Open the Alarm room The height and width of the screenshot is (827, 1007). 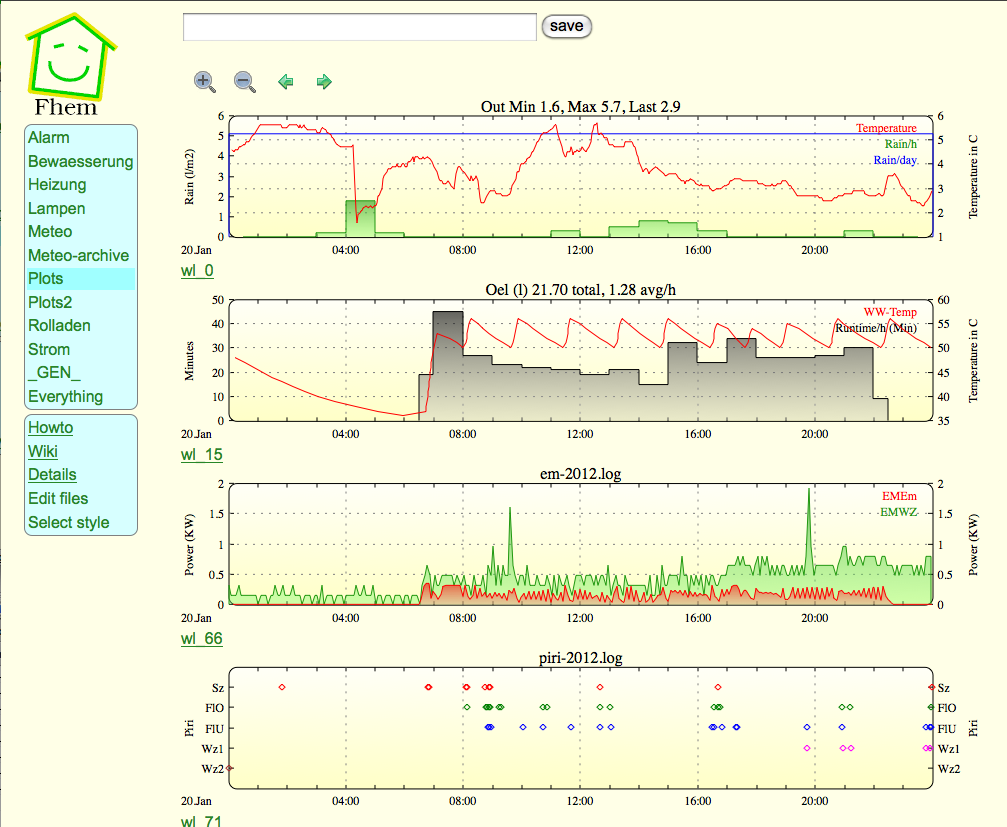coord(49,137)
